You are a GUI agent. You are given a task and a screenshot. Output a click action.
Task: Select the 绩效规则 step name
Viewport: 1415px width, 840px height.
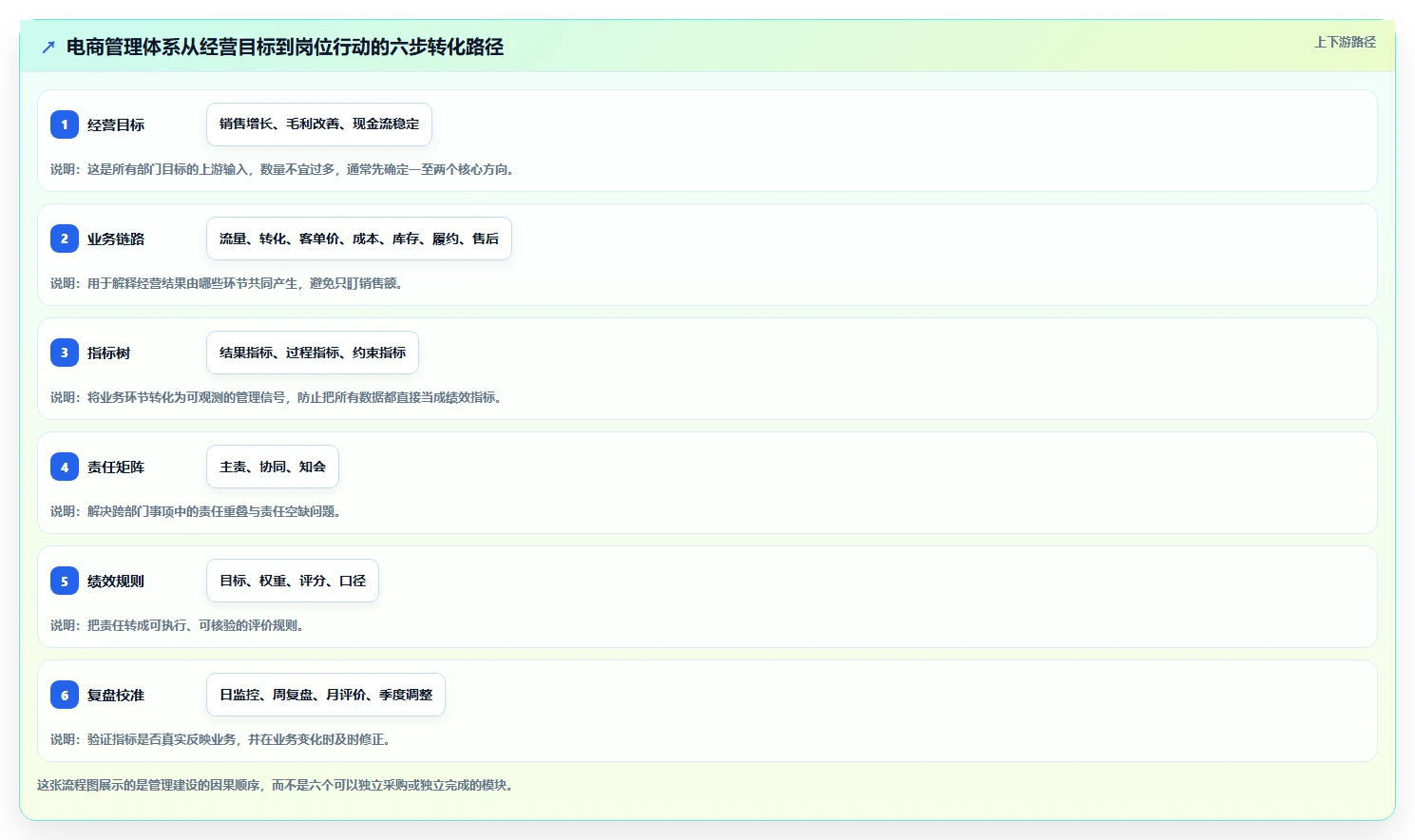point(116,581)
